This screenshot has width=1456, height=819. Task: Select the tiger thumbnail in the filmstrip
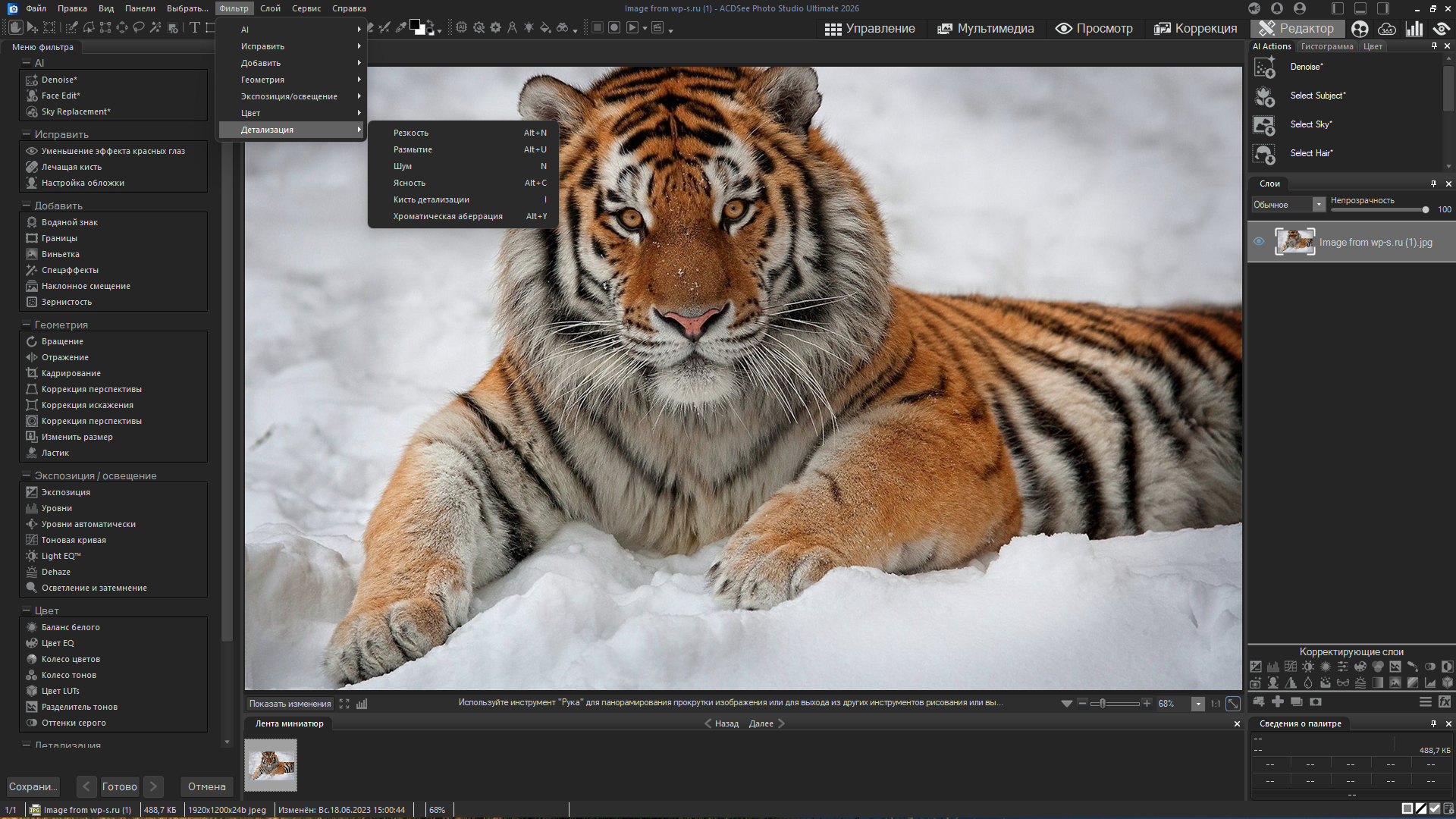(271, 765)
